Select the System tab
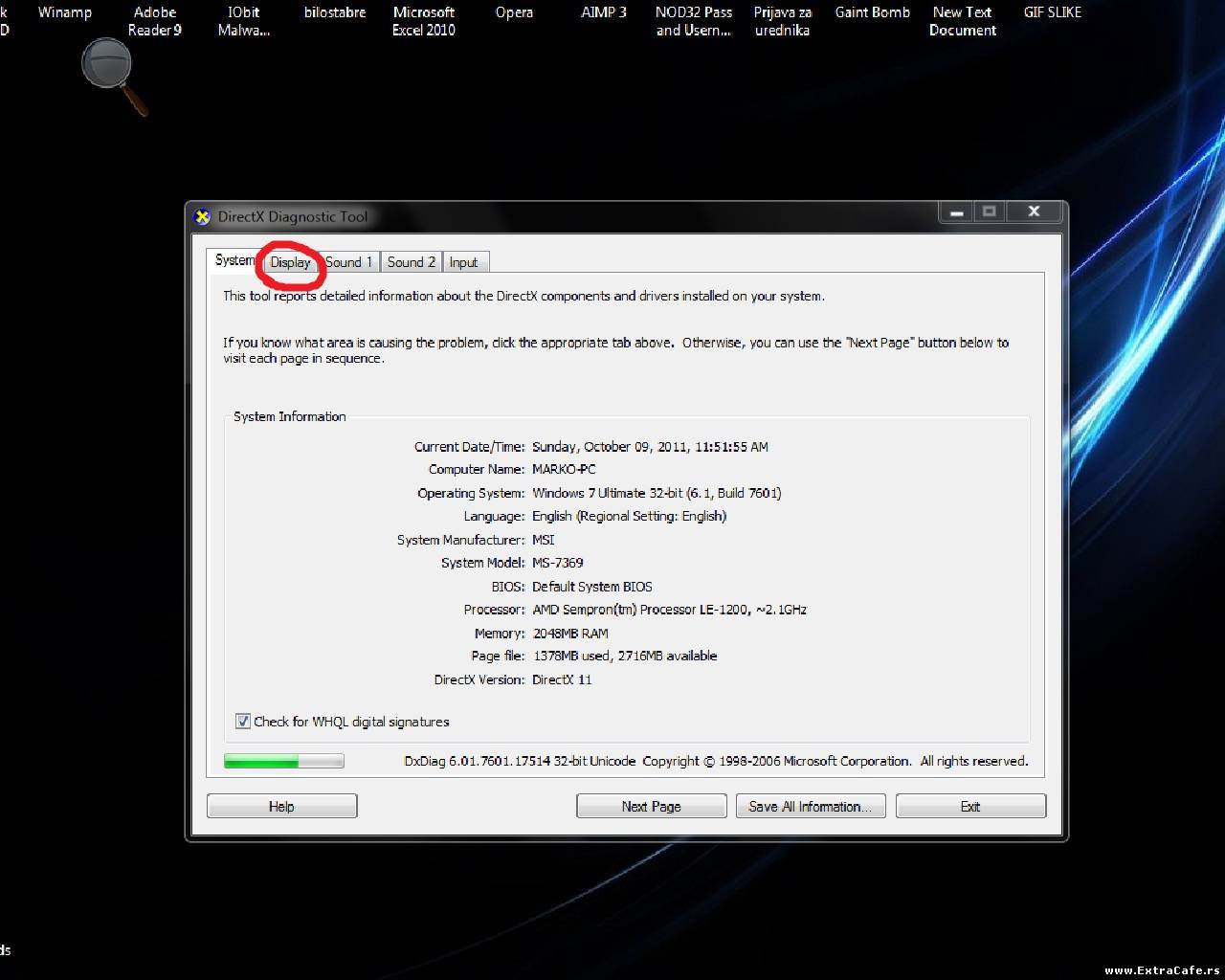 coord(234,260)
